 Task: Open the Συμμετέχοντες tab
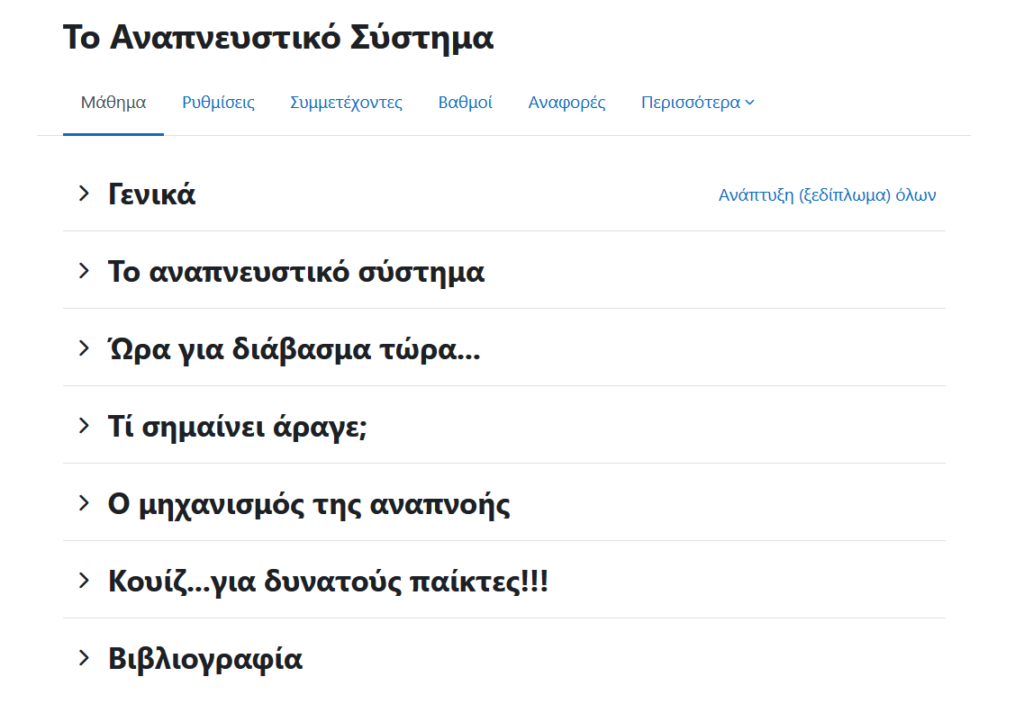[346, 103]
